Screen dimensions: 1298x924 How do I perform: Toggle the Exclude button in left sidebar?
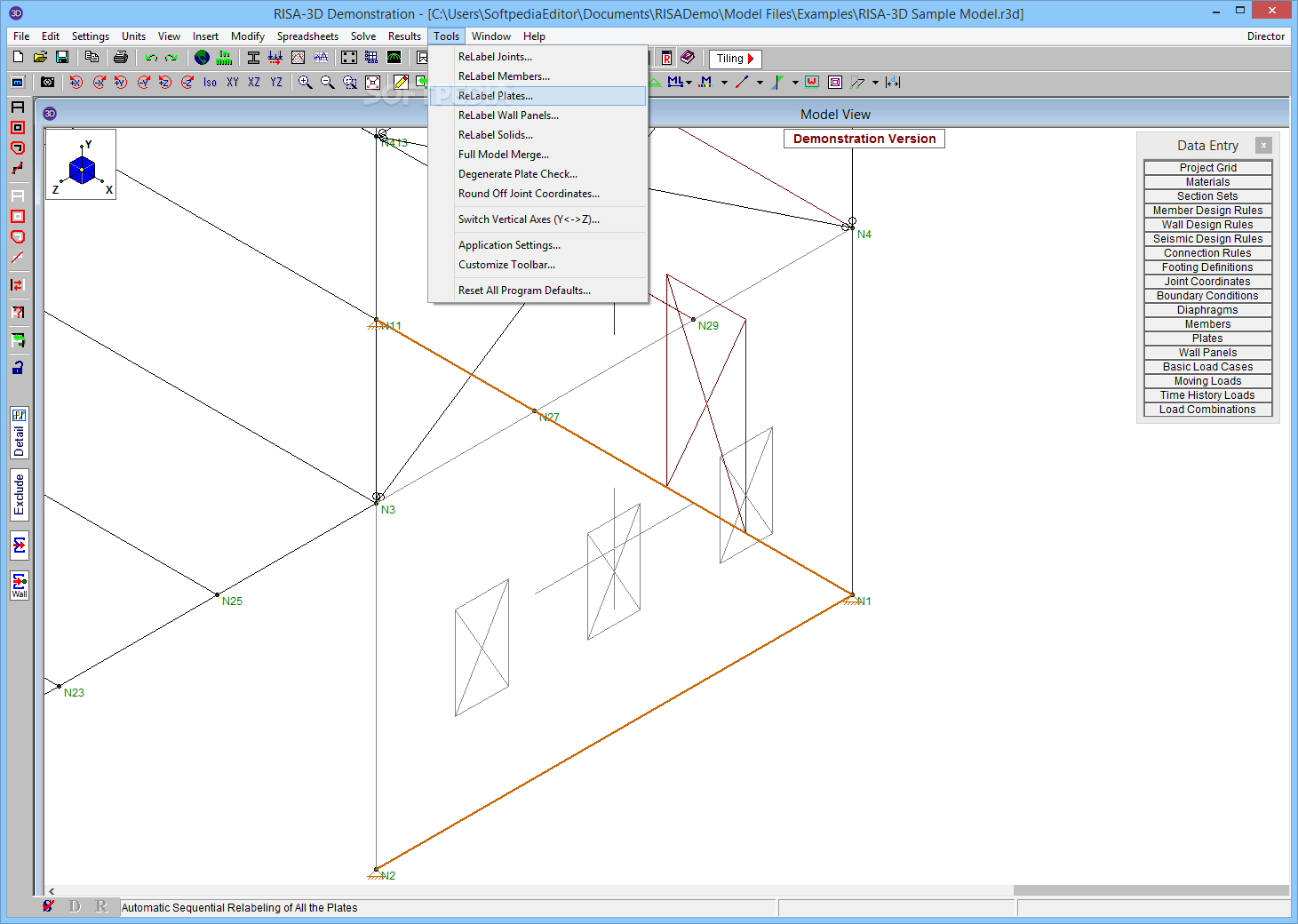pos(20,495)
